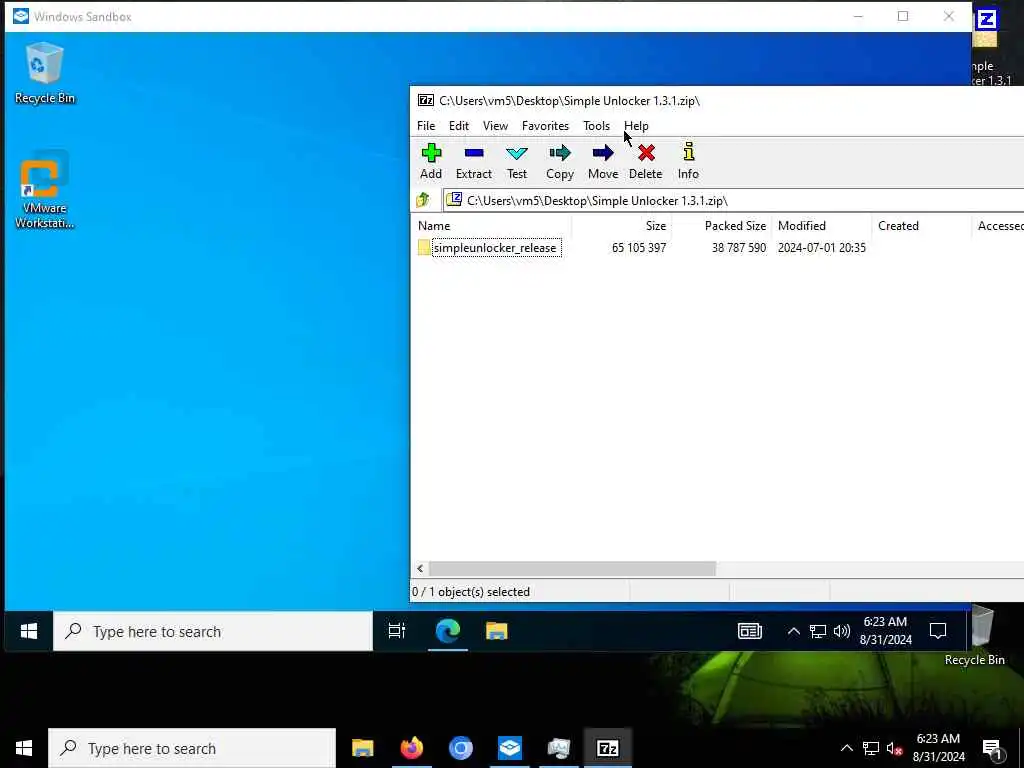1024x768 pixels.
Task: Sort by Modified column header
Action: pos(822,226)
